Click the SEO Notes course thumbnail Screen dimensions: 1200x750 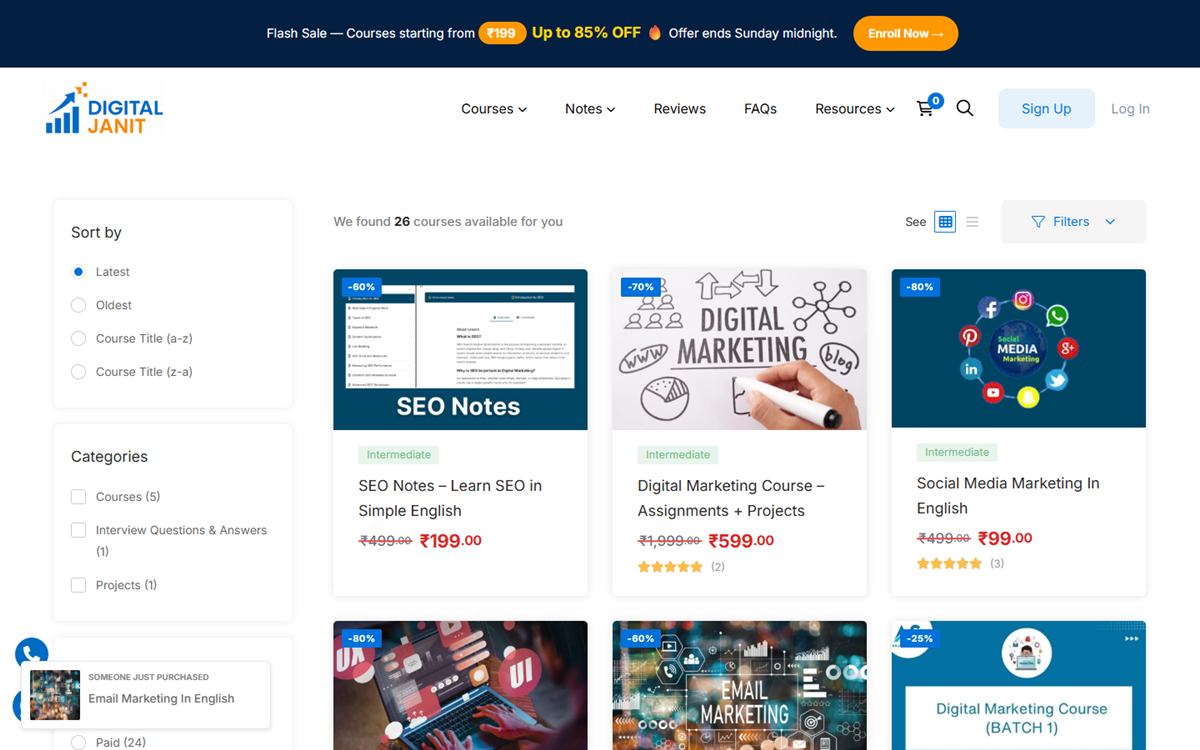(460, 349)
